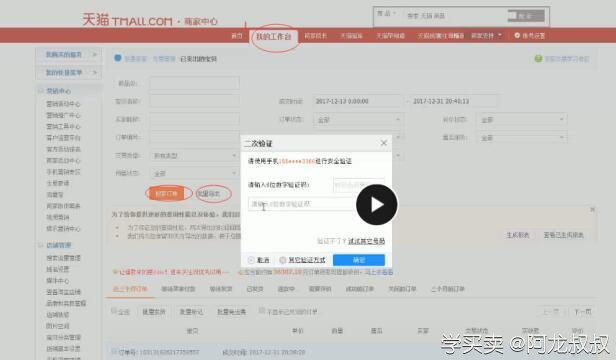The width and height of the screenshot is (616, 360).
Task: Open the 售后服务 dropdown showing 全部
Action: click(x=521, y=138)
